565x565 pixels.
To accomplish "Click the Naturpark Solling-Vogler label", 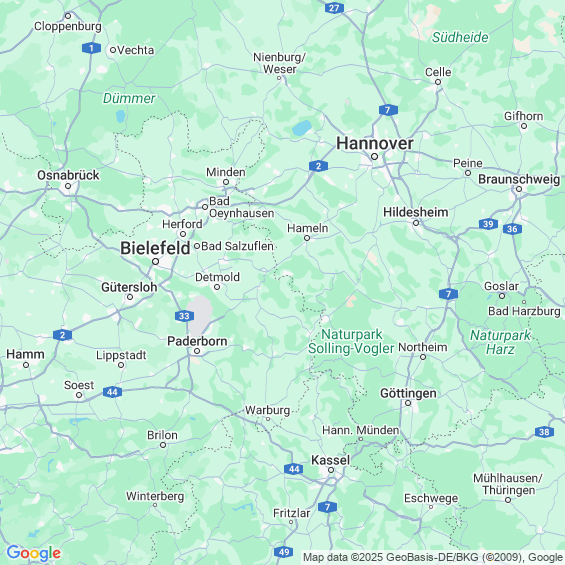I will click(x=351, y=342).
